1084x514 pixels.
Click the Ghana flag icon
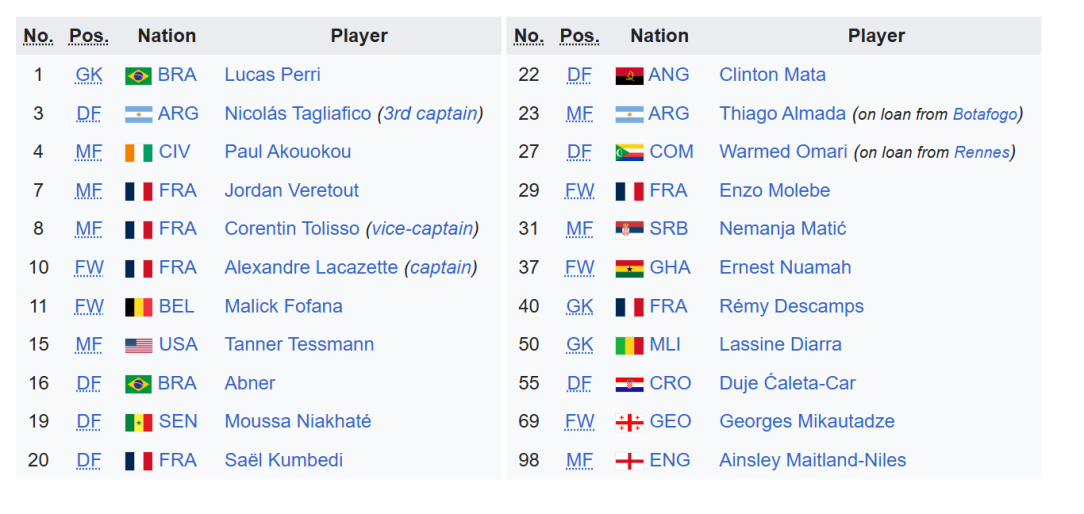point(629,268)
